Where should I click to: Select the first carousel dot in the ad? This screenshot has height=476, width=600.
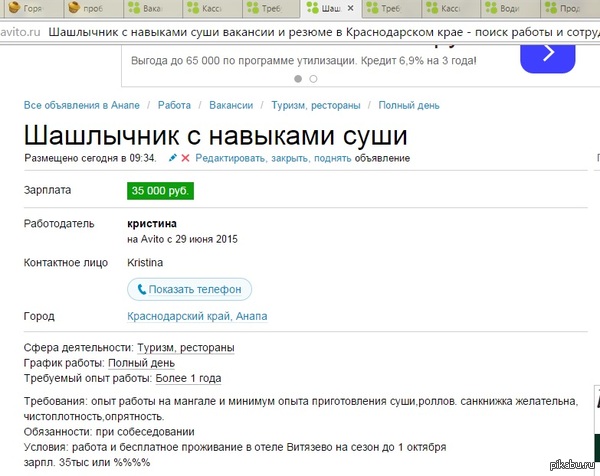click(298, 79)
